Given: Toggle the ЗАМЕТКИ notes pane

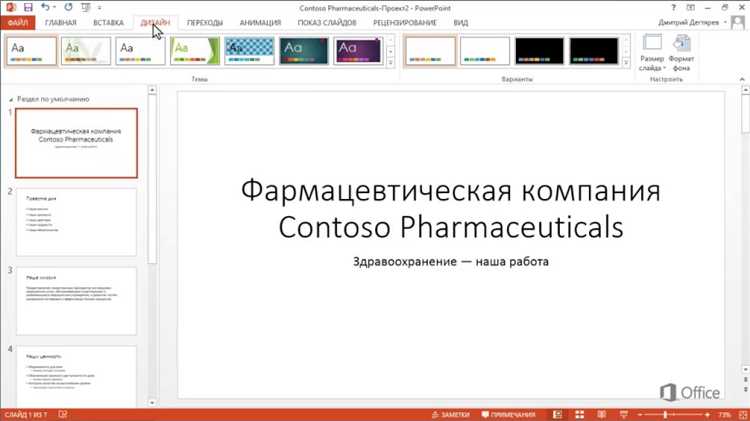Looking at the screenshot, I should 450,415.
